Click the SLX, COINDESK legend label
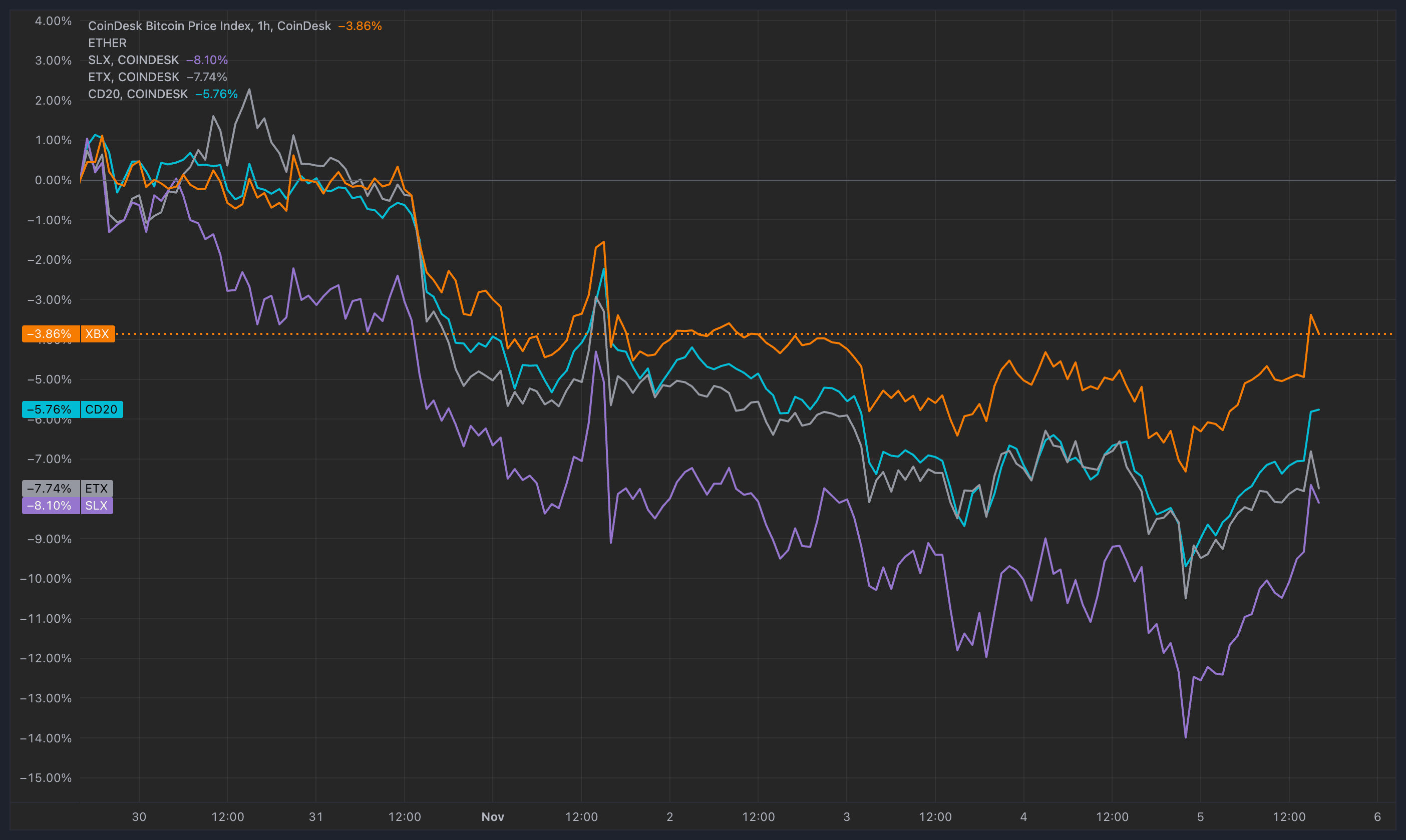This screenshot has height=840, width=1406. (133, 60)
